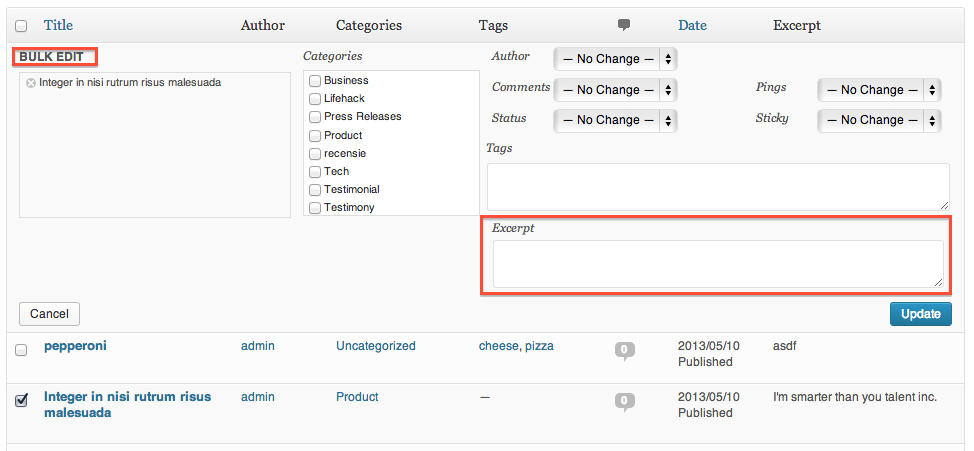Open pepperoni post comment count bubble

tap(624, 350)
